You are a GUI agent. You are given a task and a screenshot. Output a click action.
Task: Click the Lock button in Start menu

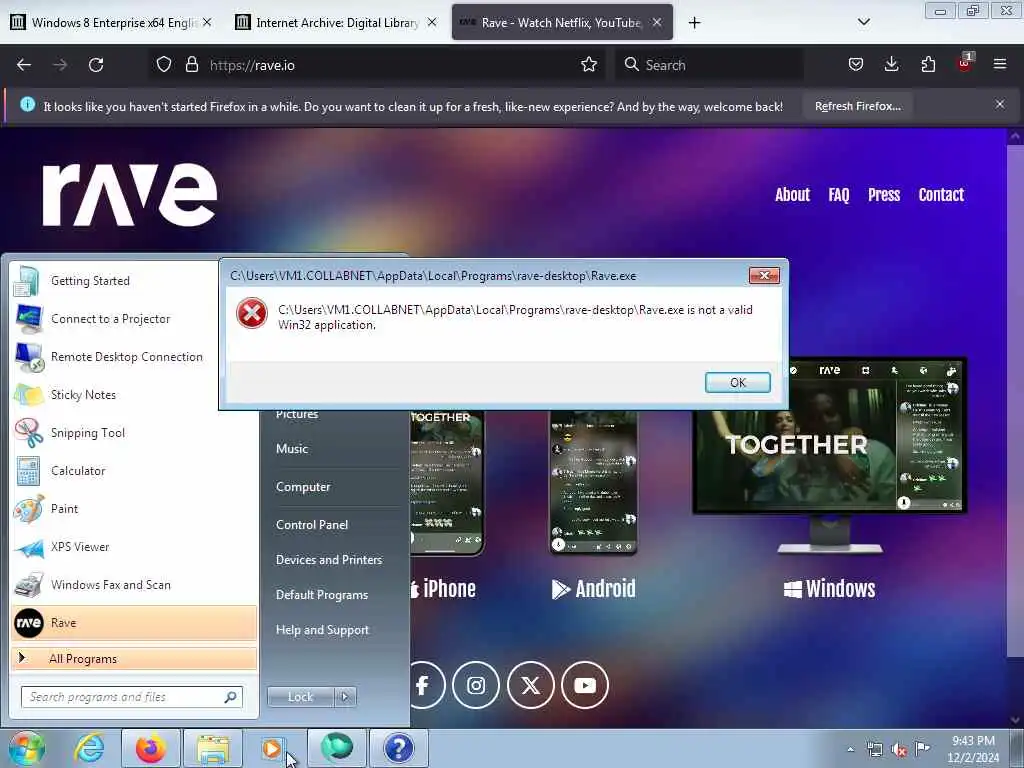[x=300, y=697]
